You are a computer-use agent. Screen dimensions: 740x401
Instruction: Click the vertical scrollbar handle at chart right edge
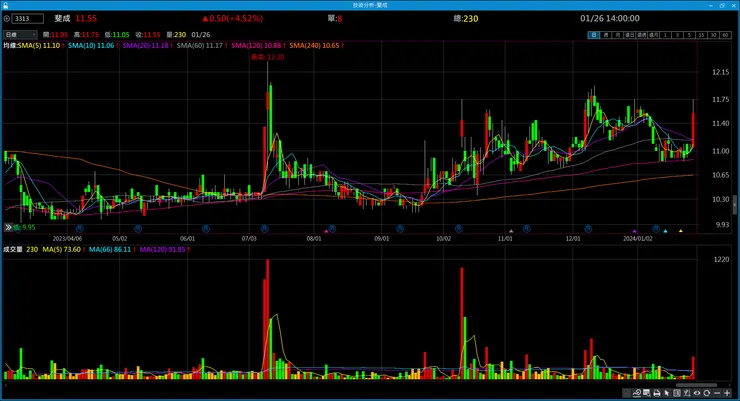pos(734,204)
